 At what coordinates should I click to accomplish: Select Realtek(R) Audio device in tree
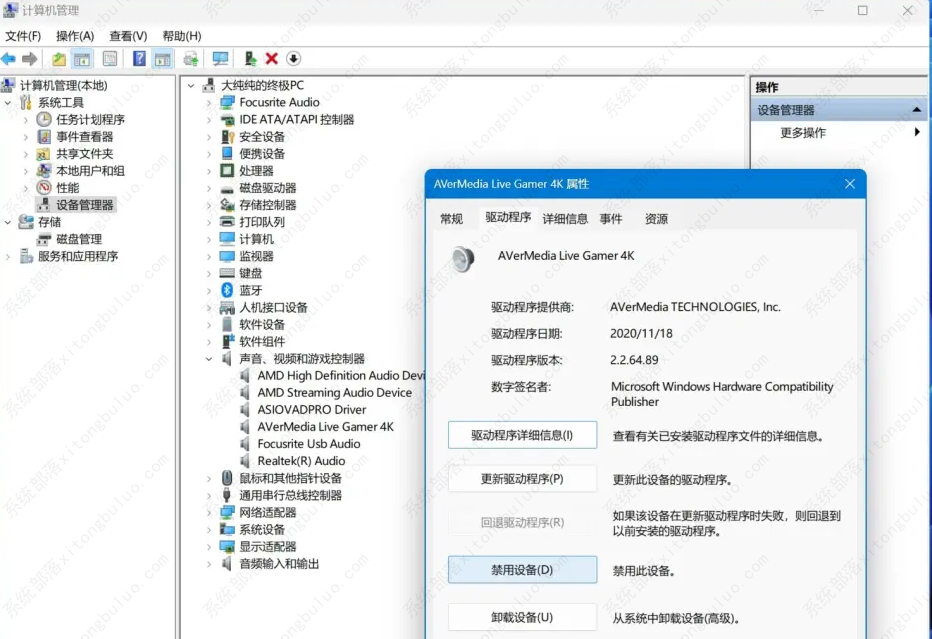(301, 461)
